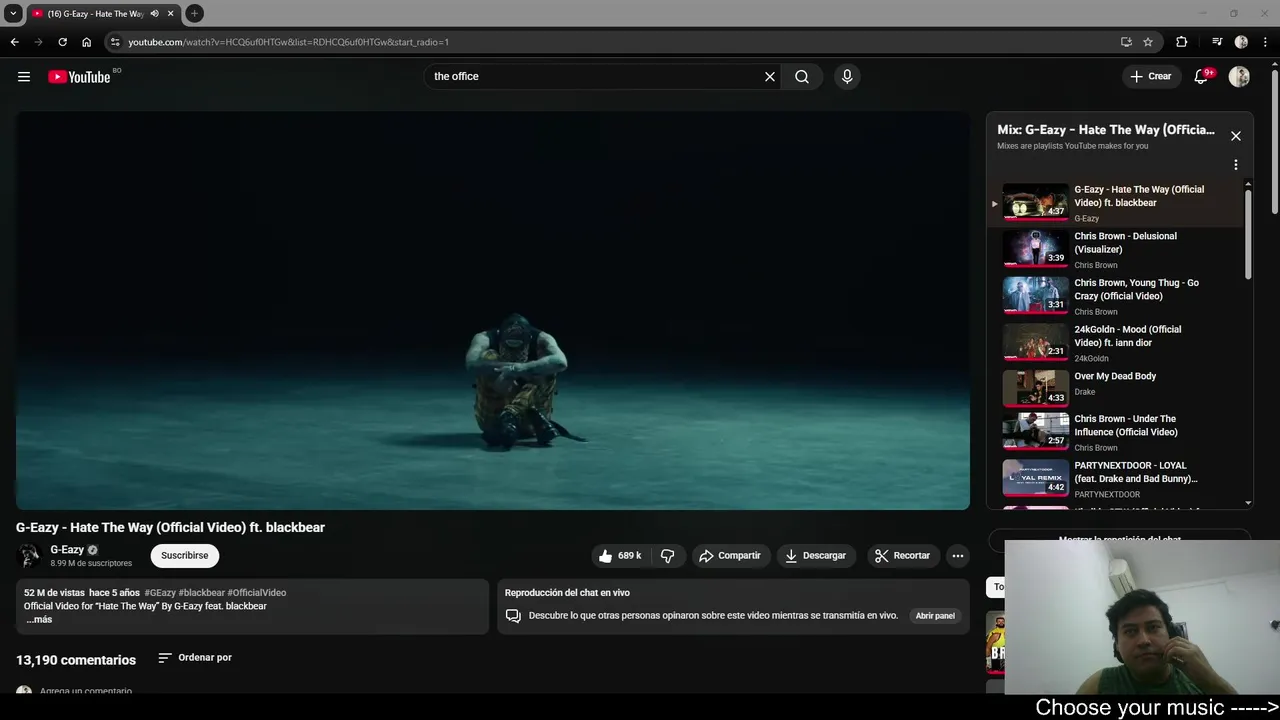Click the Agrega un comentario field
1280x720 pixels.
pyautogui.click(x=86, y=691)
